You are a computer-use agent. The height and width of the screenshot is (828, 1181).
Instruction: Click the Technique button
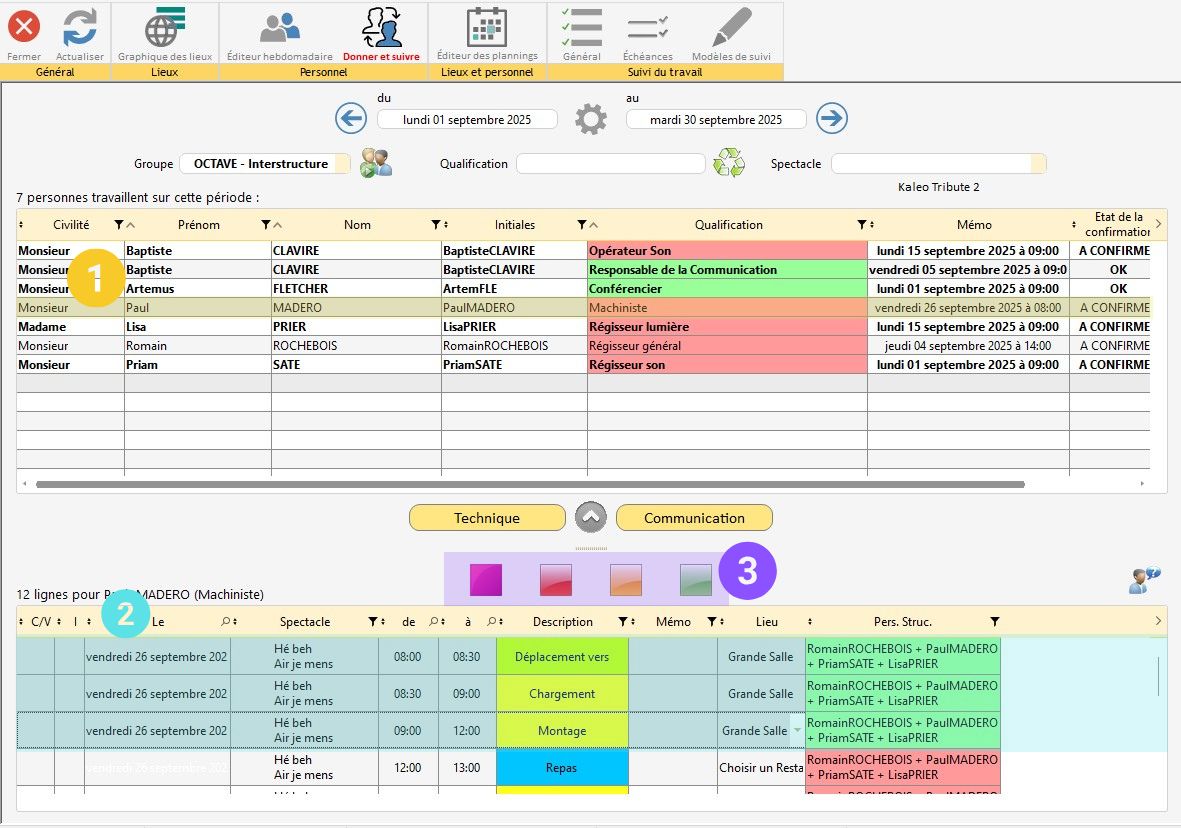[487, 518]
